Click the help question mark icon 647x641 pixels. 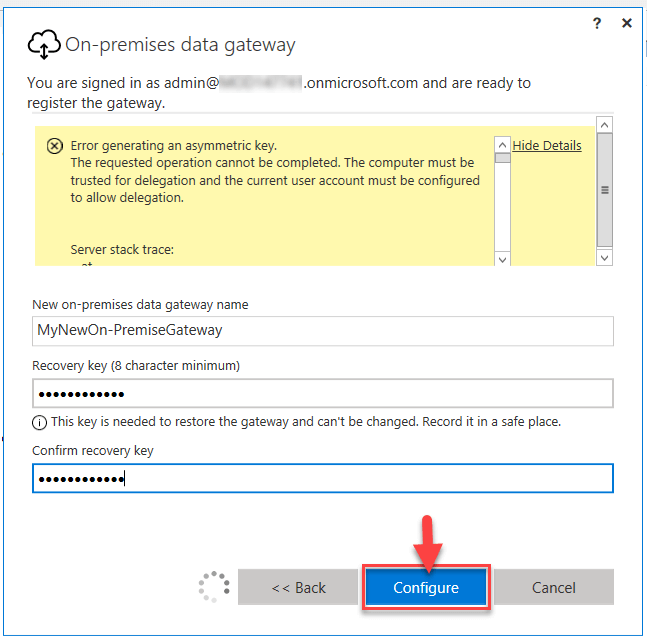(x=597, y=23)
